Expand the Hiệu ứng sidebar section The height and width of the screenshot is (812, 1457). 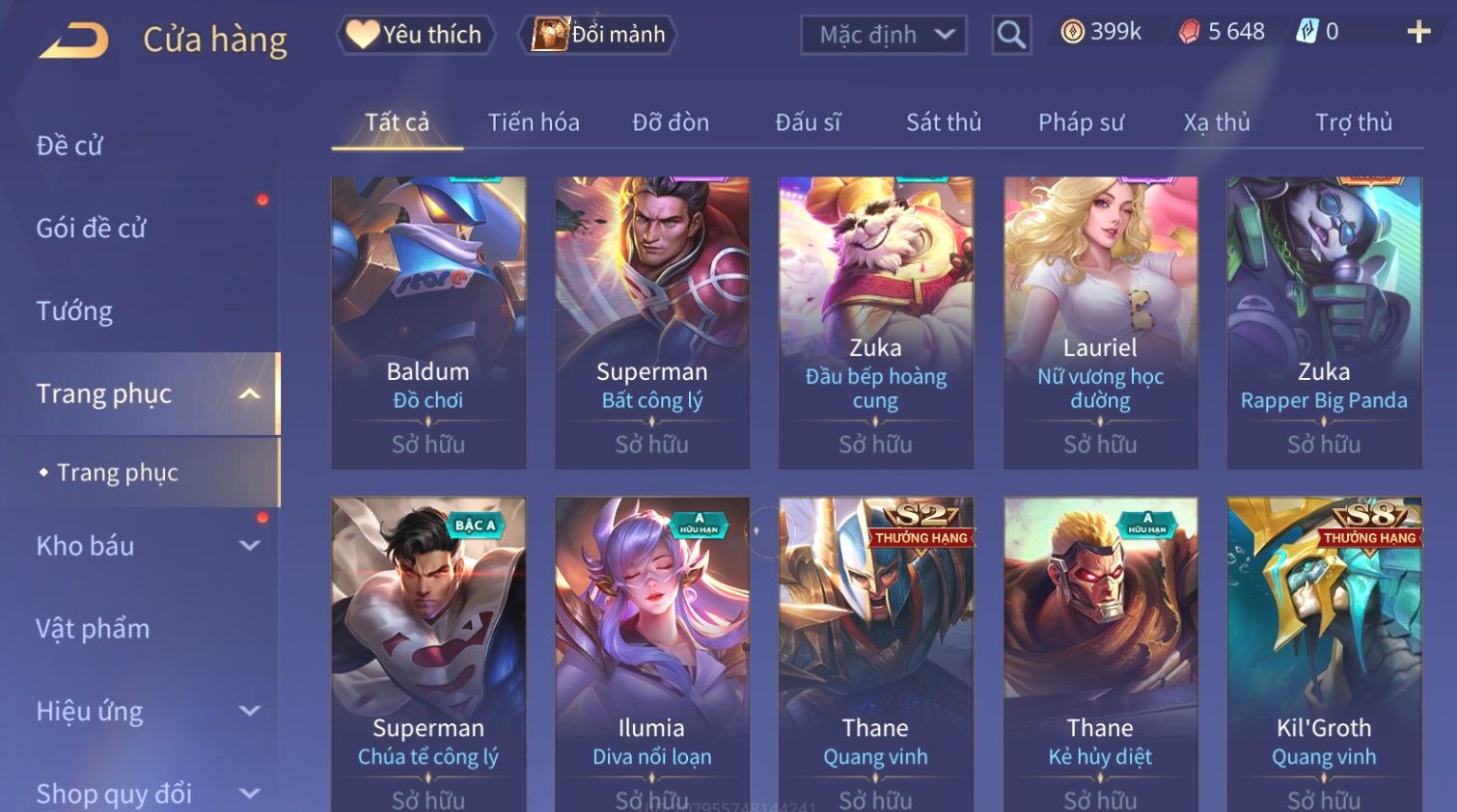(250, 711)
